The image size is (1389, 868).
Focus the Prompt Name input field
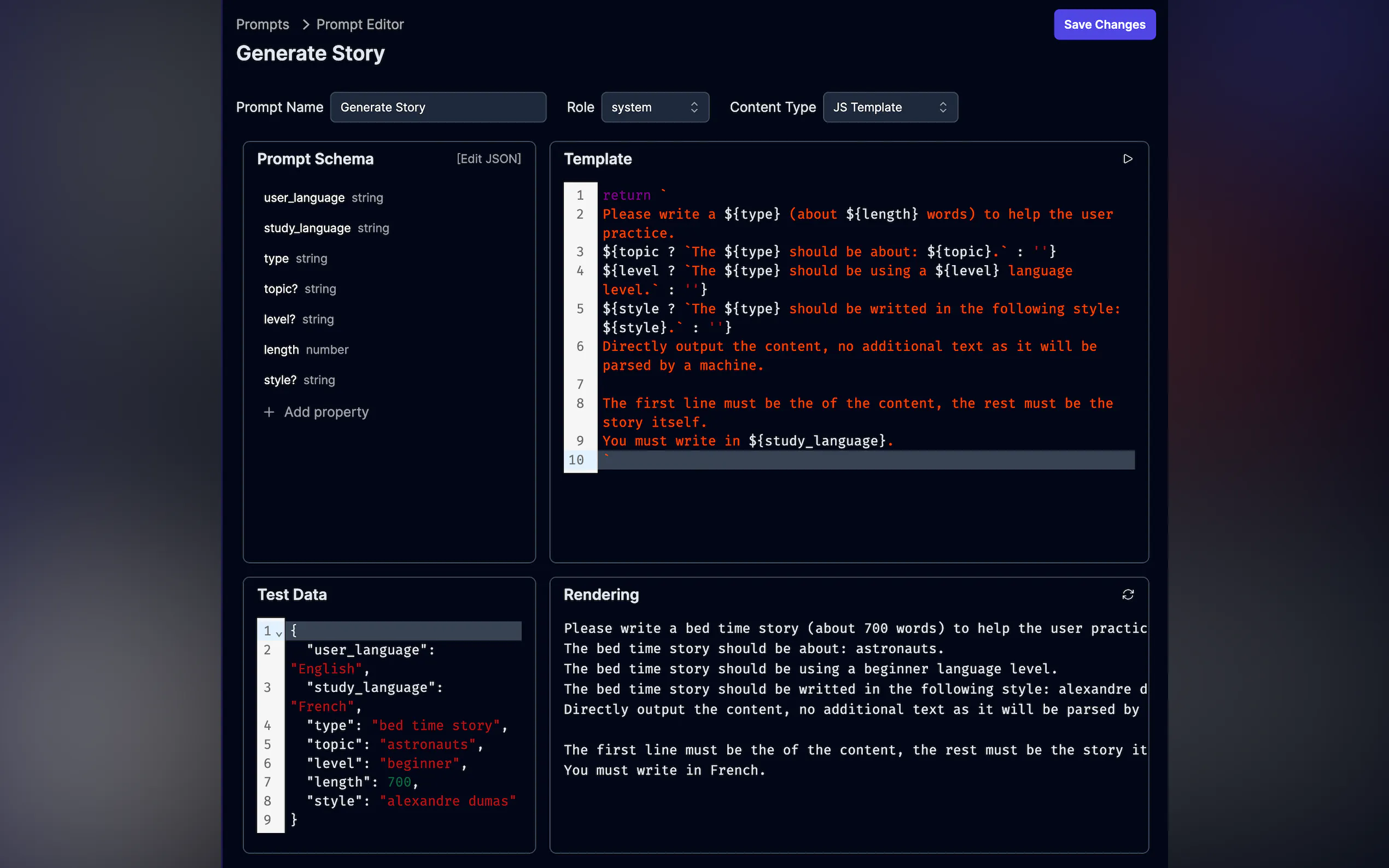[x=437, y=107]
